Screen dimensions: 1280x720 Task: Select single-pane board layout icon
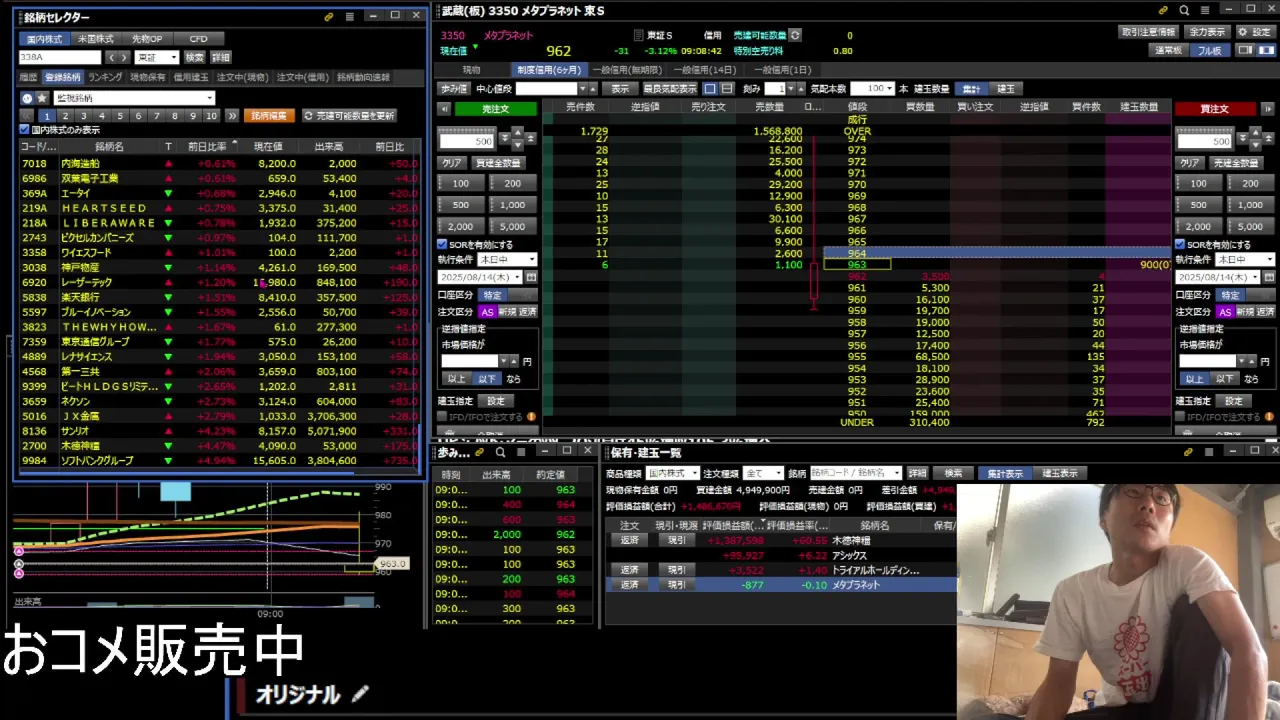(x=1245, y=50)
